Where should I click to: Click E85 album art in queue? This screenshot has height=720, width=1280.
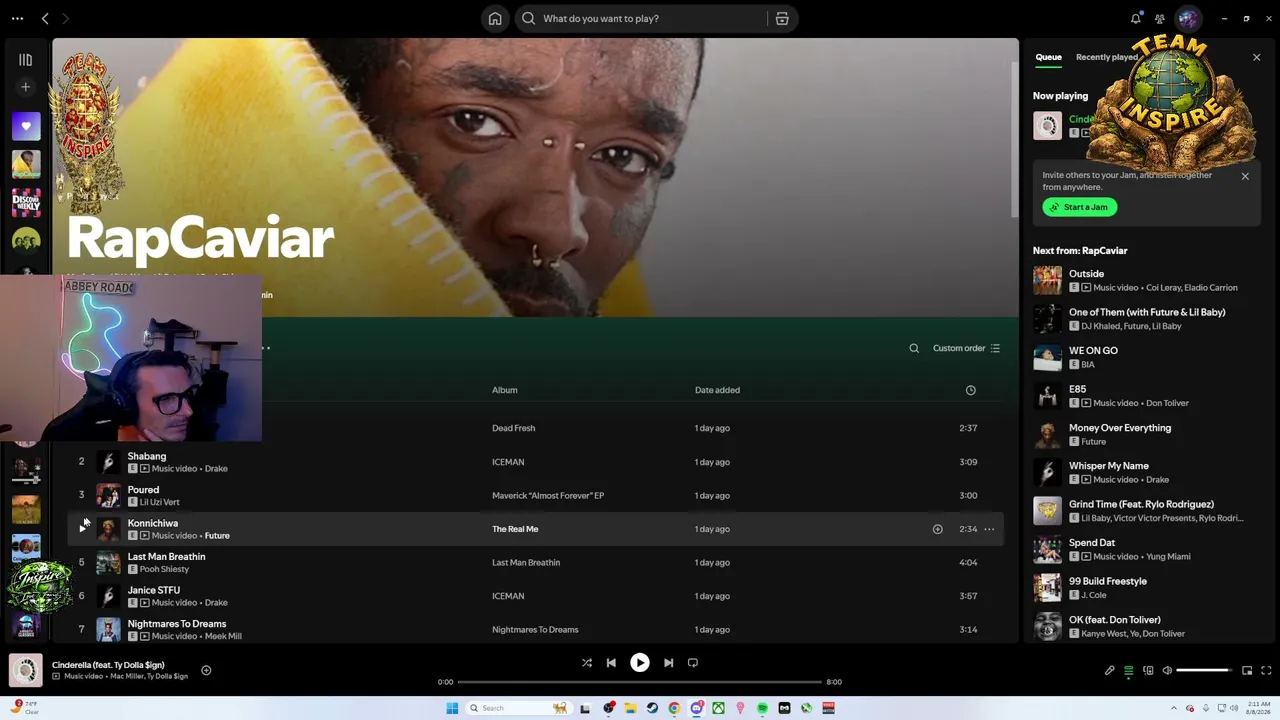[x=1047, y=395]
